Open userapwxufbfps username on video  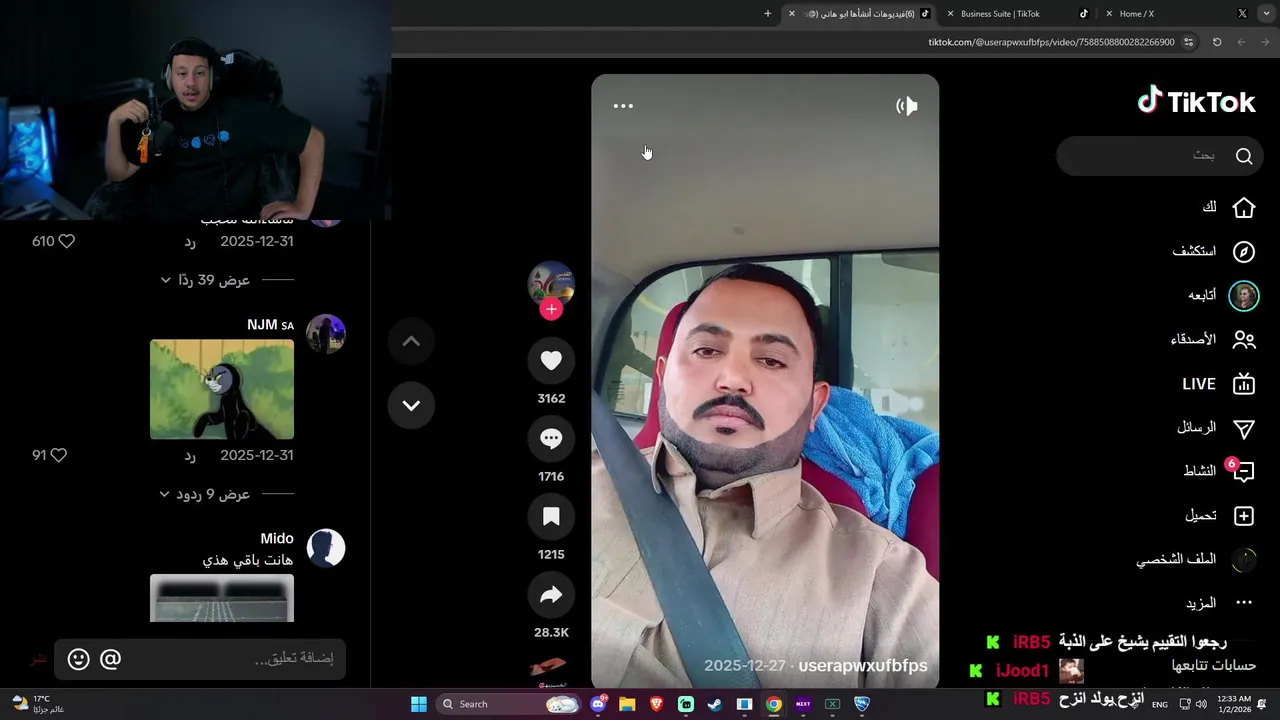pyautogui.click(x=863, y=666)
